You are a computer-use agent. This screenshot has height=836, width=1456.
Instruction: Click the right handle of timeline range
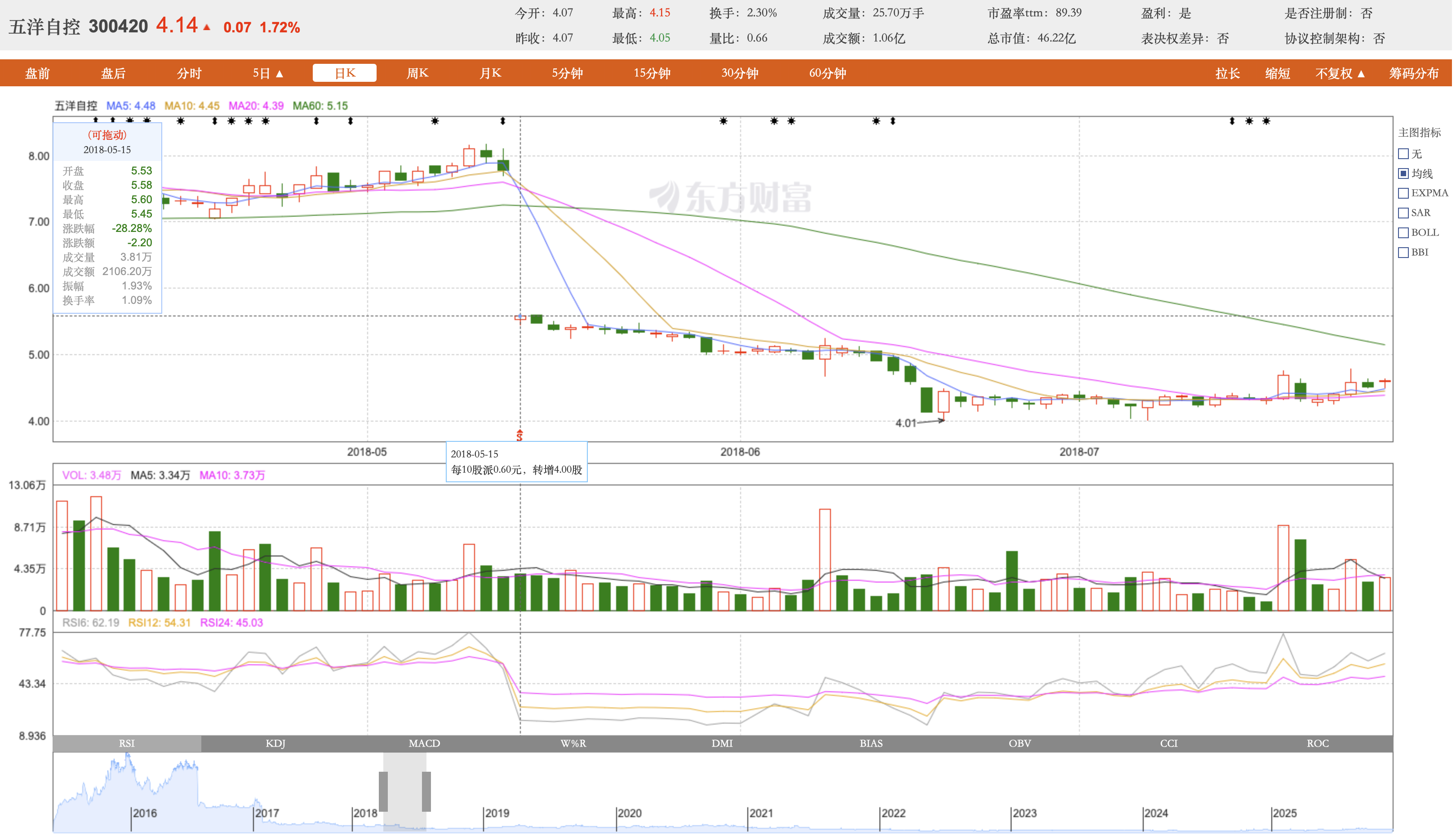tap(427, 793)
